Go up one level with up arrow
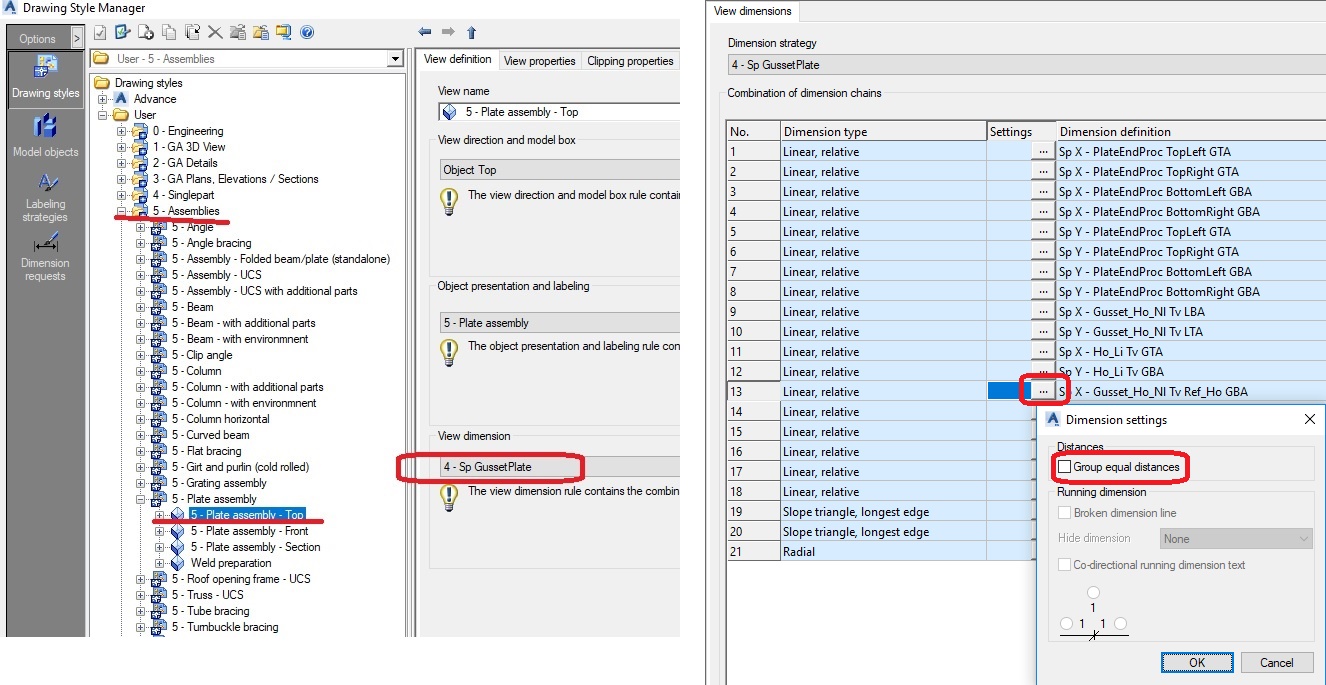This screenshot has height=685, width=1326. click(471, 33)
